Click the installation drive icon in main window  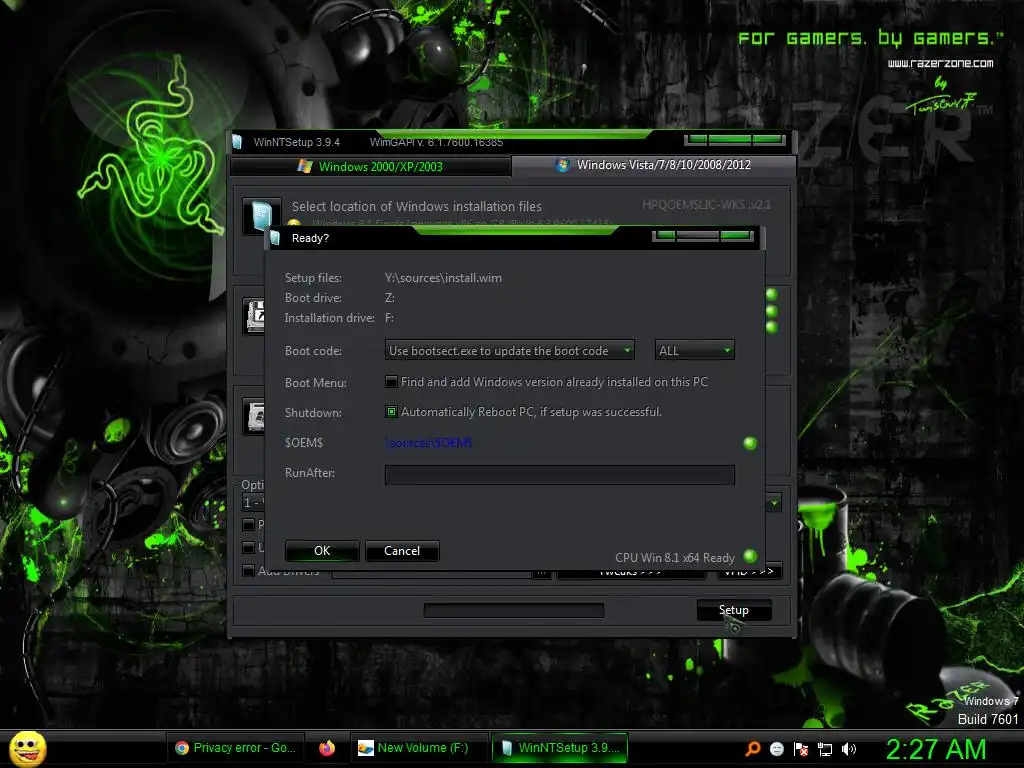[x=254, y=416]
